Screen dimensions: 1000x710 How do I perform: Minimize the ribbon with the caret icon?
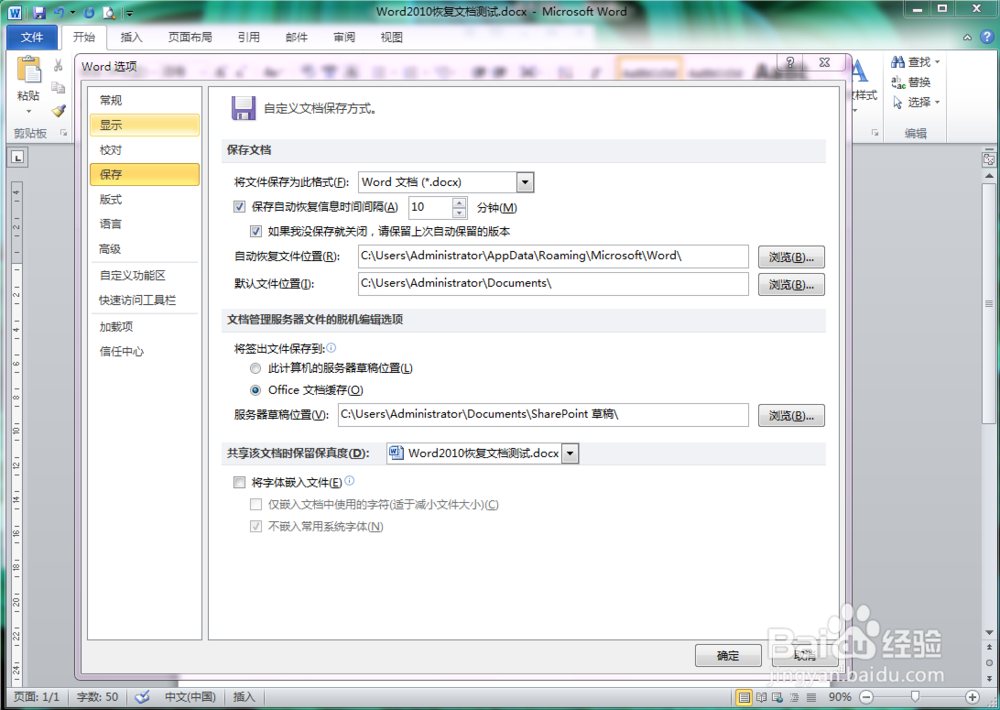pos(967,37)
